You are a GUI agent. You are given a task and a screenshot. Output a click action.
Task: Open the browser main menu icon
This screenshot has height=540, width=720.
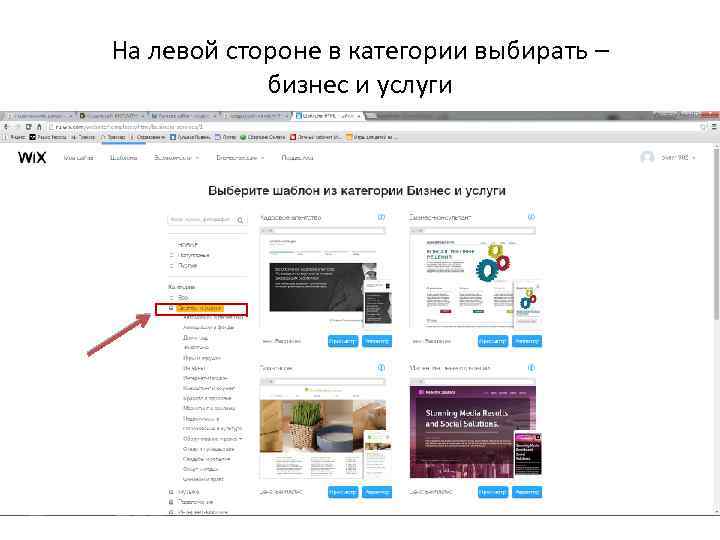714,127
